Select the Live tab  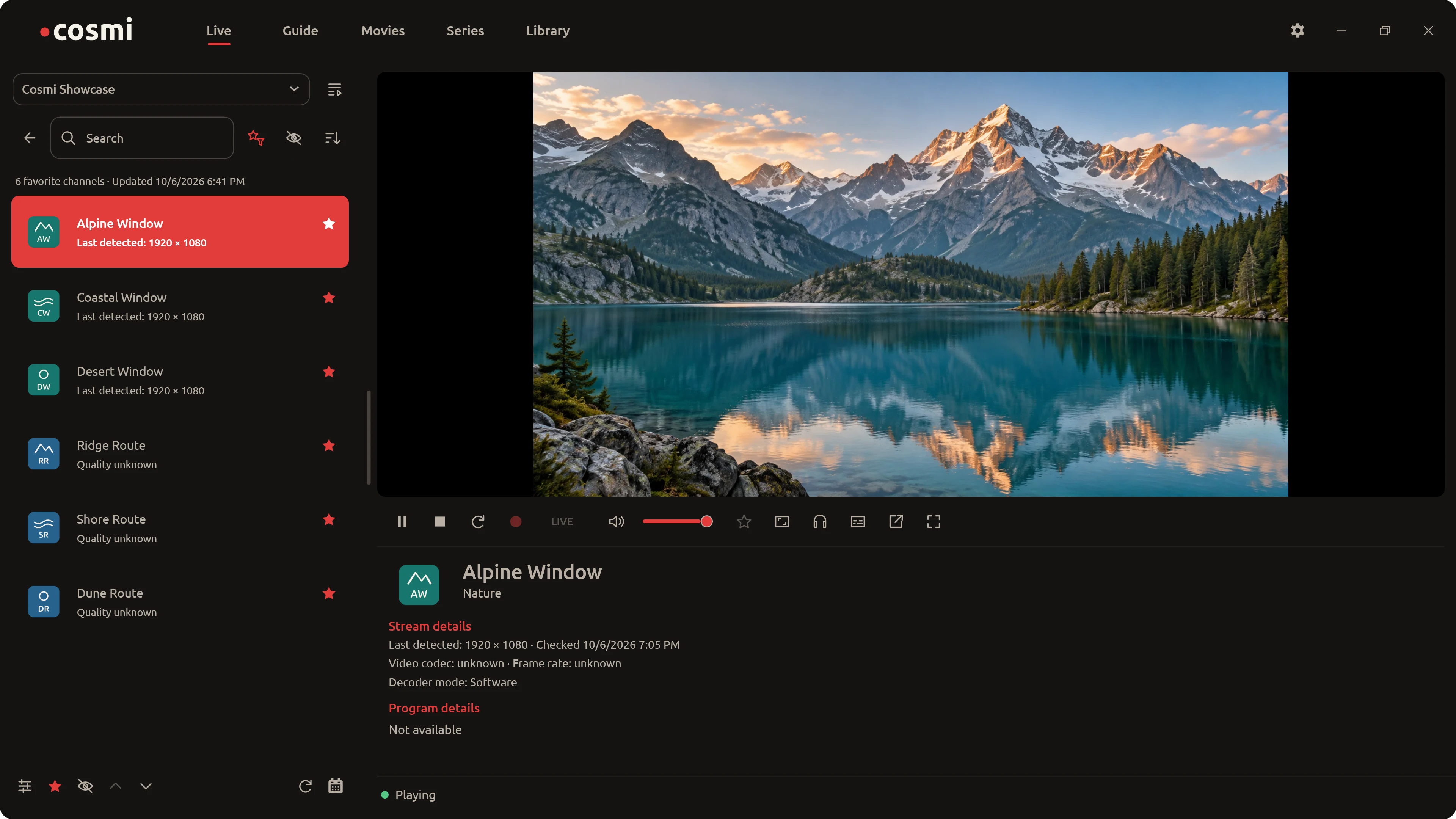point(219,30)
